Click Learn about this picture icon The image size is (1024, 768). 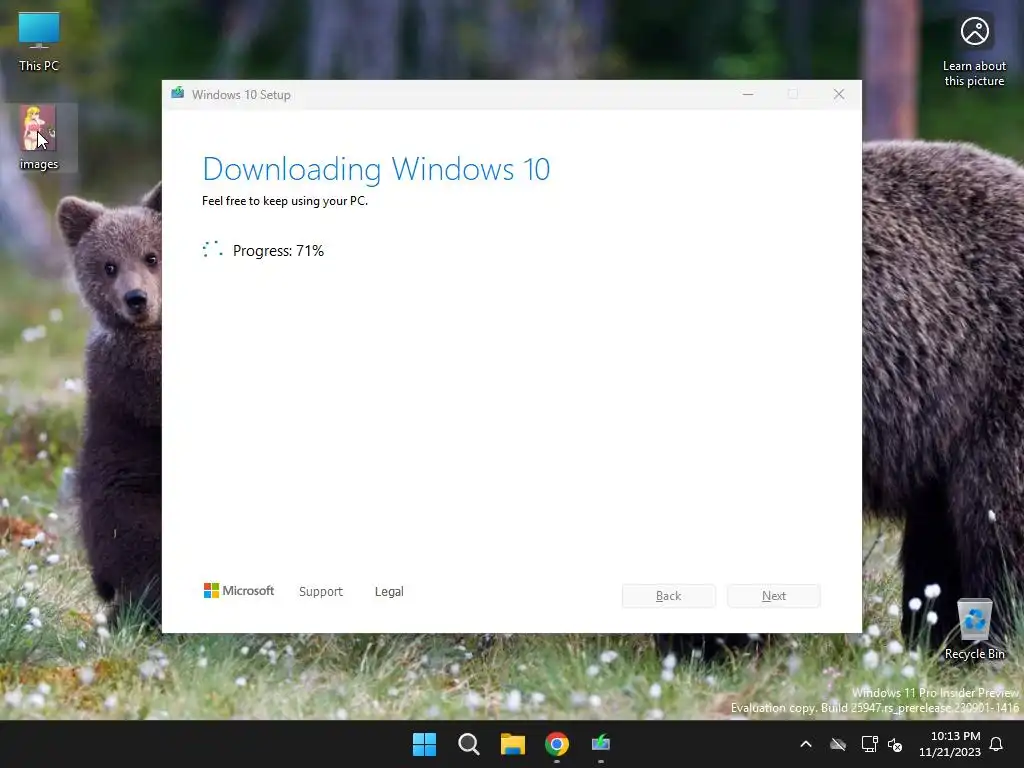point(974,50)
